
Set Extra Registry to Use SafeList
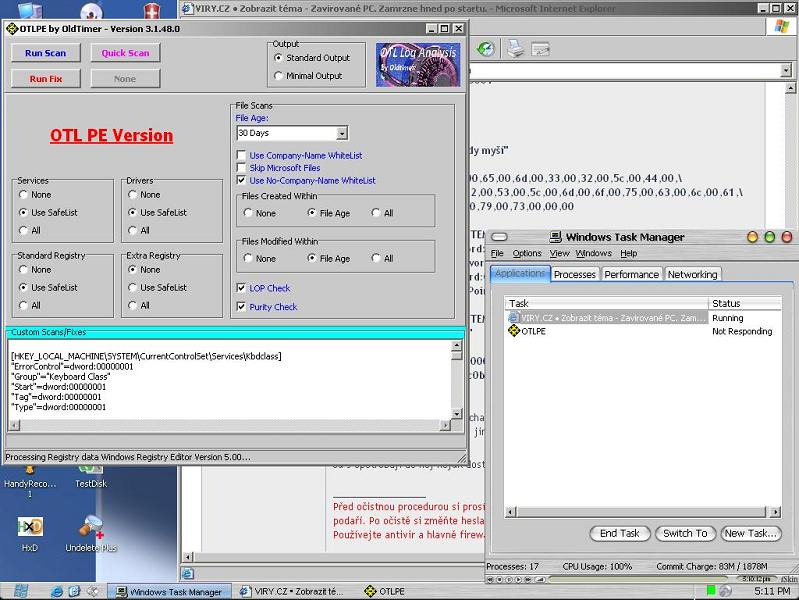(132, 288)
